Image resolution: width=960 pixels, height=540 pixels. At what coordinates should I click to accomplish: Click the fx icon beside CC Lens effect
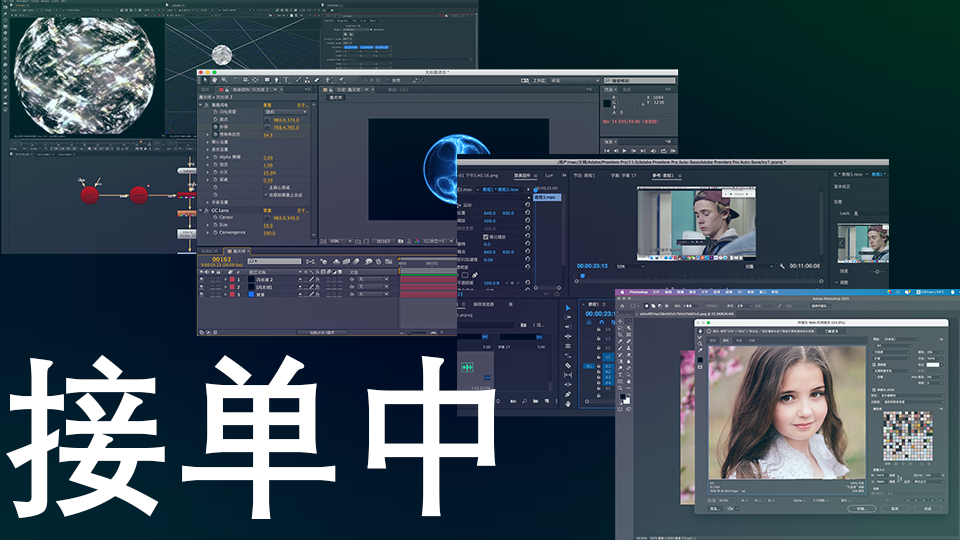click(x=206, y=211)
